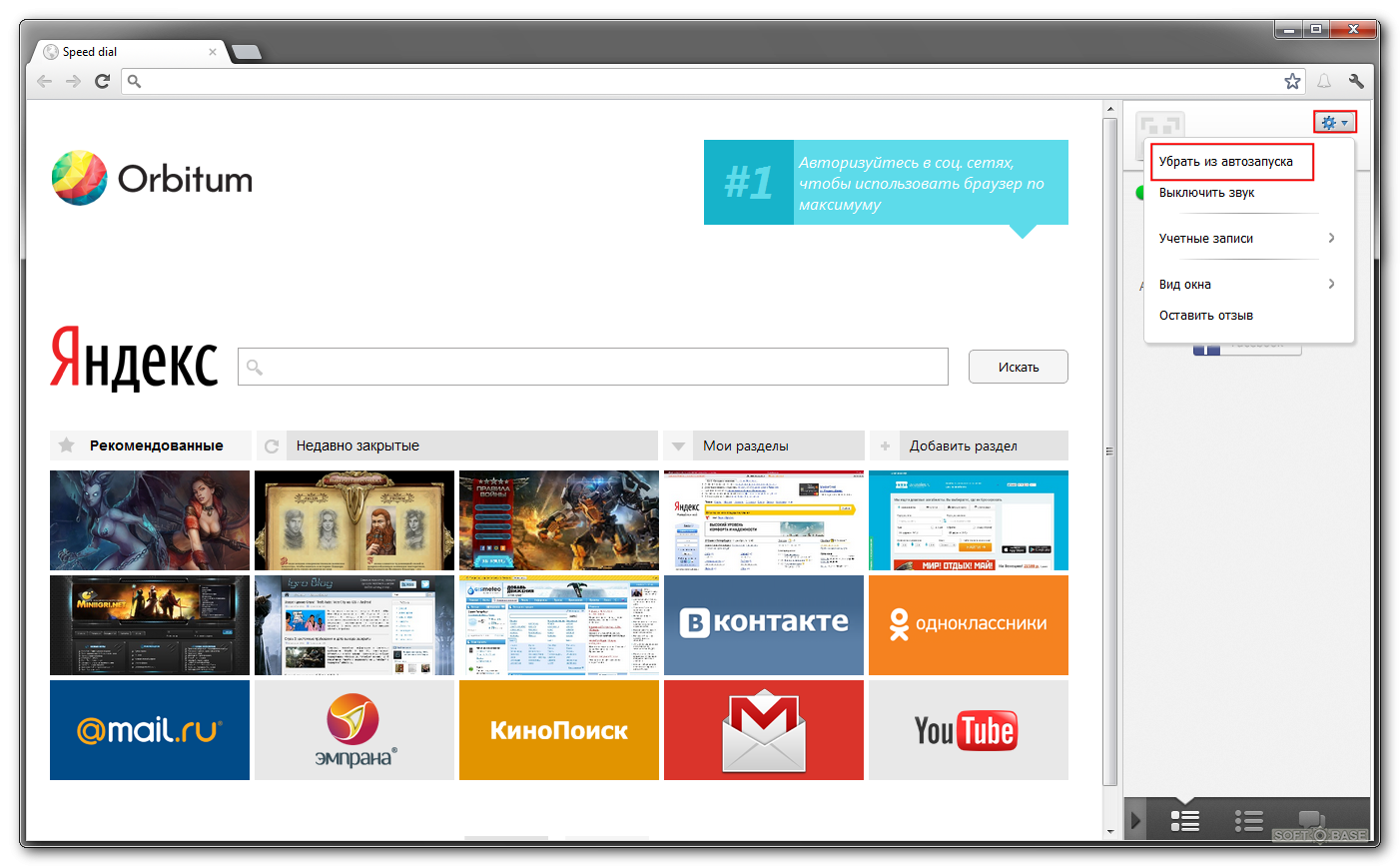This screenshot has height=867, width=1400.
Task: Focus the Yandex search input
Action: [x=593, y=367]
